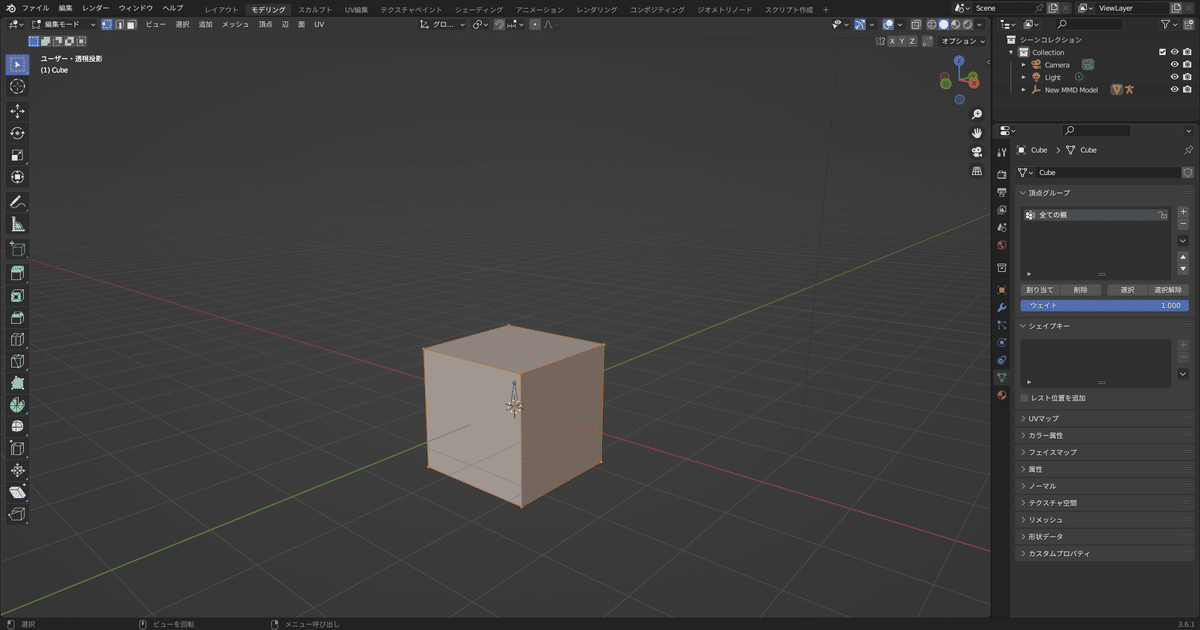Hide Light in viewport via eye icon
The width and height of the screenshot is (1200, 630).
pyautogui.click(x=1175, y=77)
